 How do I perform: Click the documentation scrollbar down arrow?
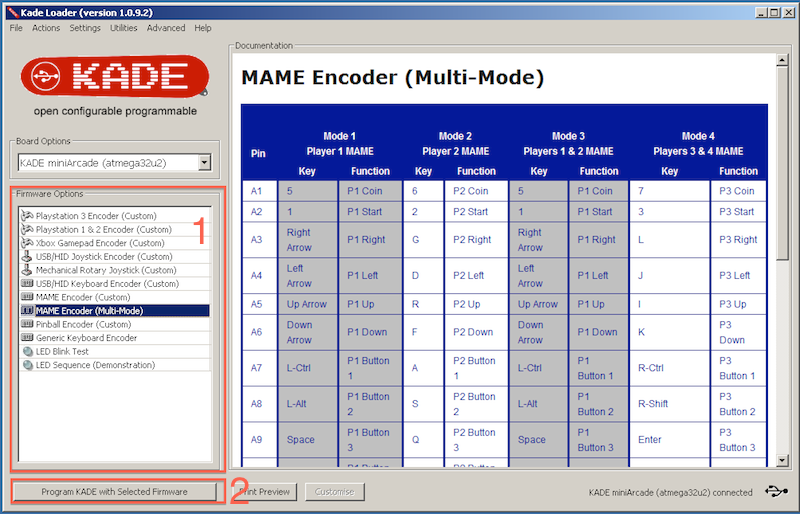[782, 460]
